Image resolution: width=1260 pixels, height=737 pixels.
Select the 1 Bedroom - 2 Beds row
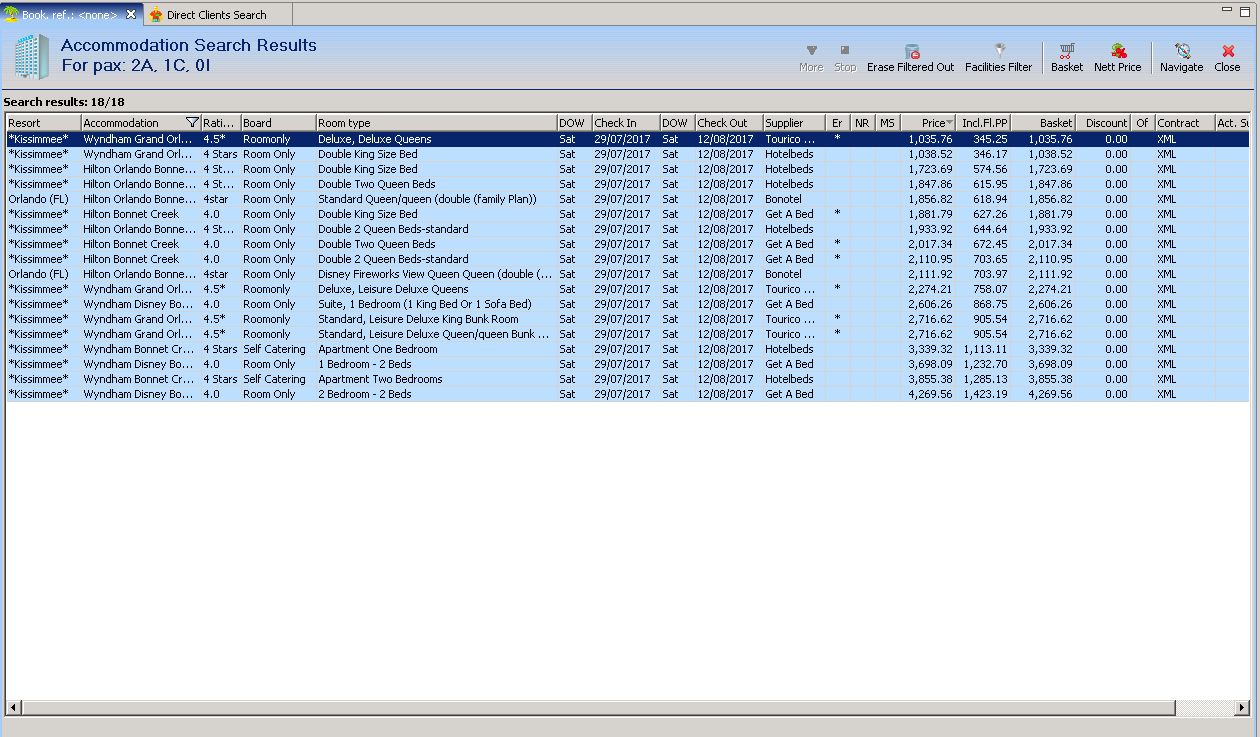click(627, 364)
